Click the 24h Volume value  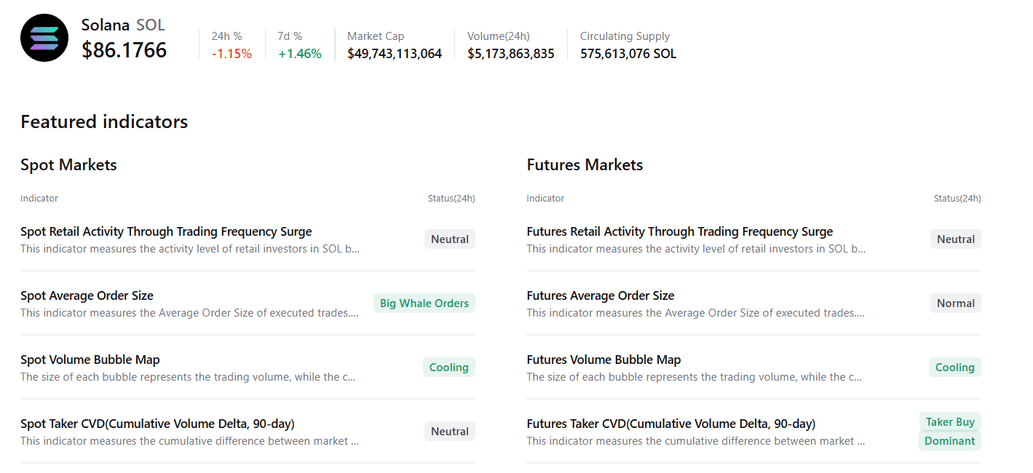[510, 54]
